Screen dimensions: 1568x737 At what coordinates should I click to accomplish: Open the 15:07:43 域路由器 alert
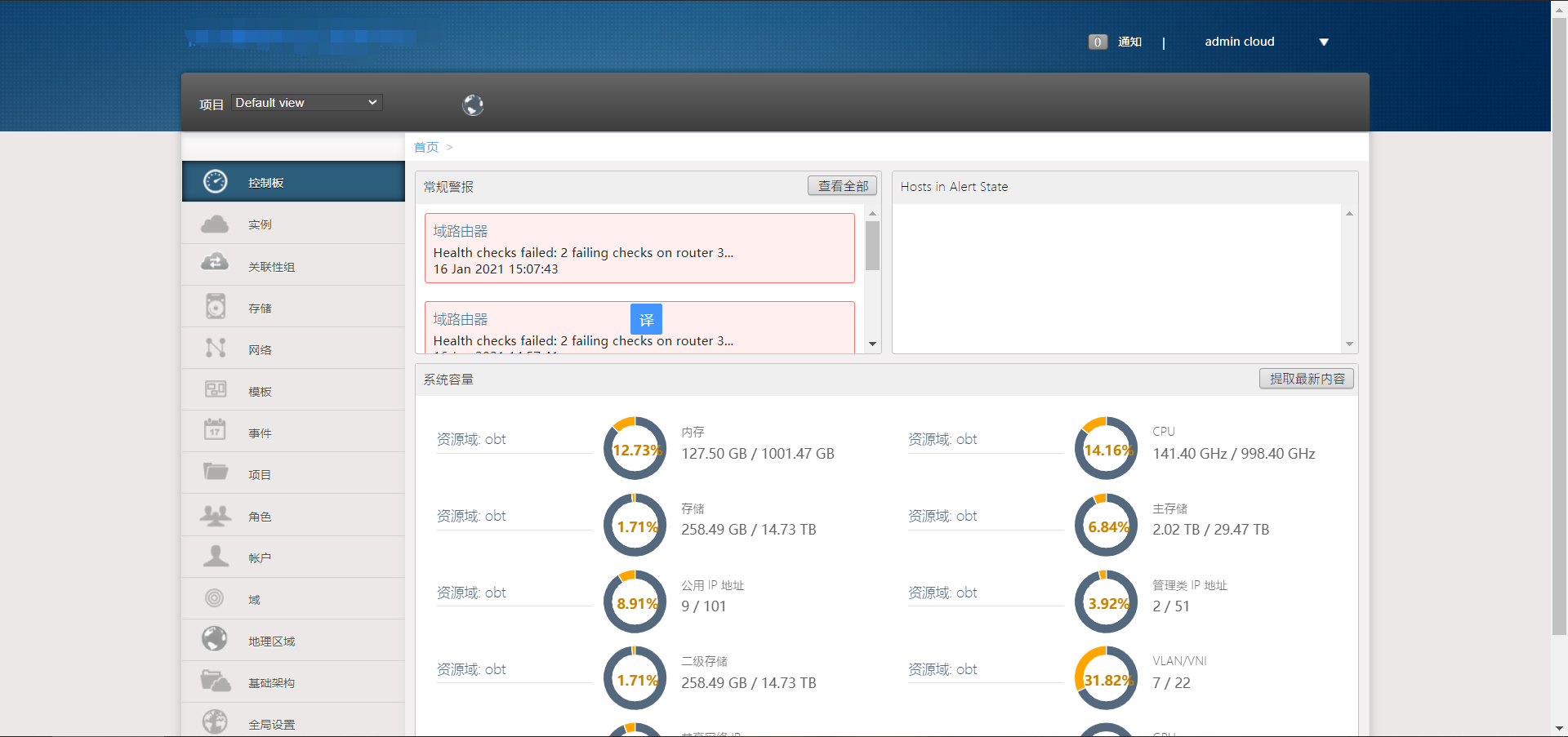(x=639, y=248)
